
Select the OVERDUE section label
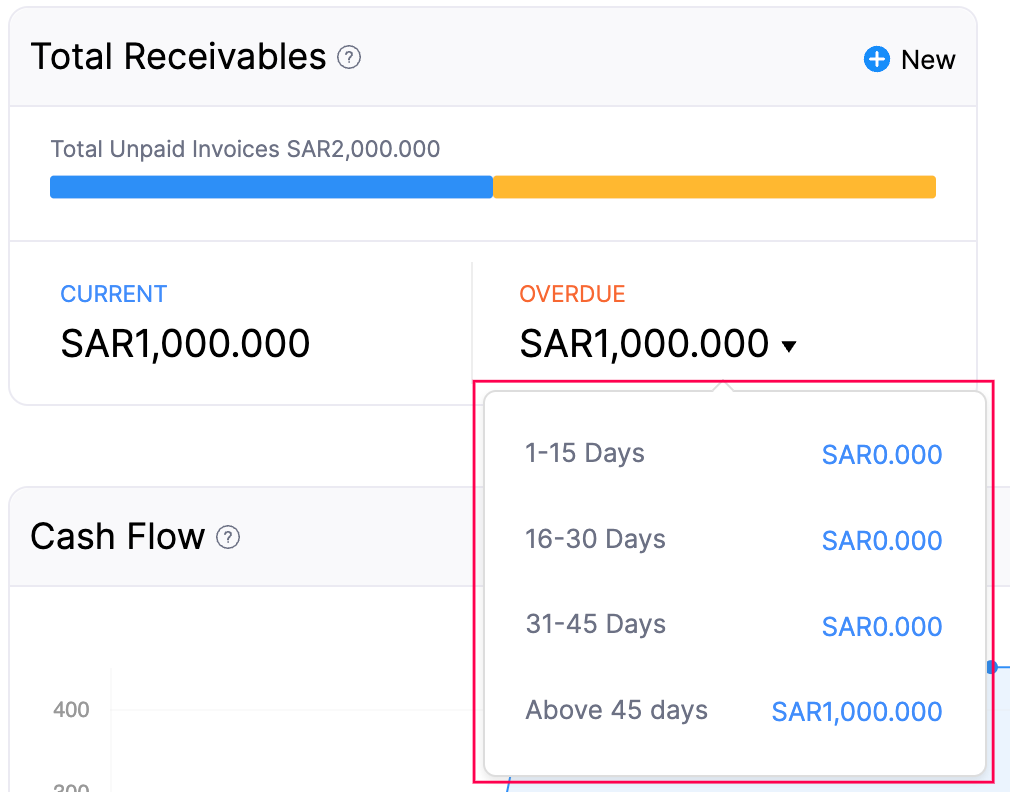coord(572,294)
